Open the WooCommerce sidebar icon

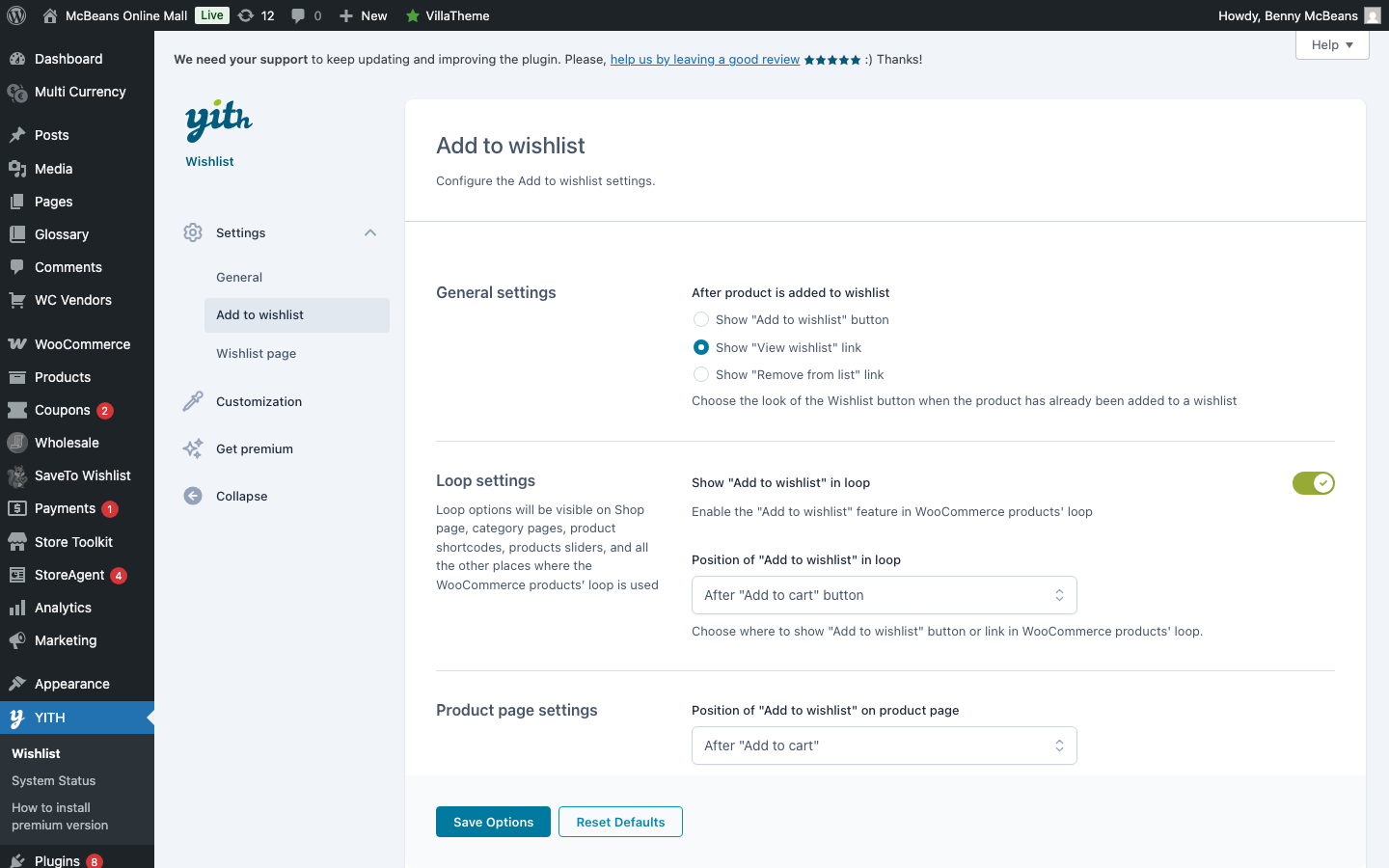19,344
